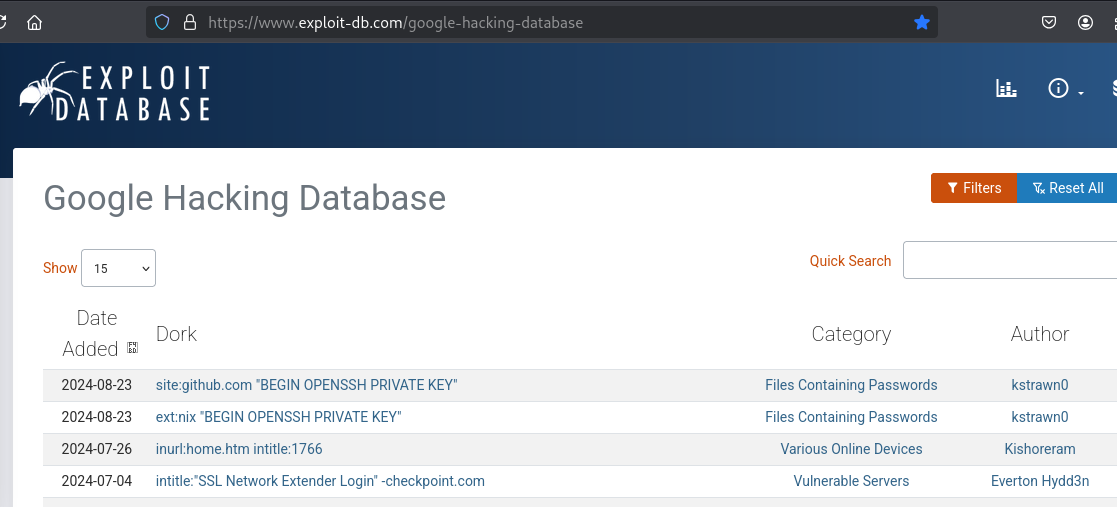The height and width of the screenshot is (507, 1117).
Task: Select the Various Online Devices category link
Action: click(x=851, y=449)
